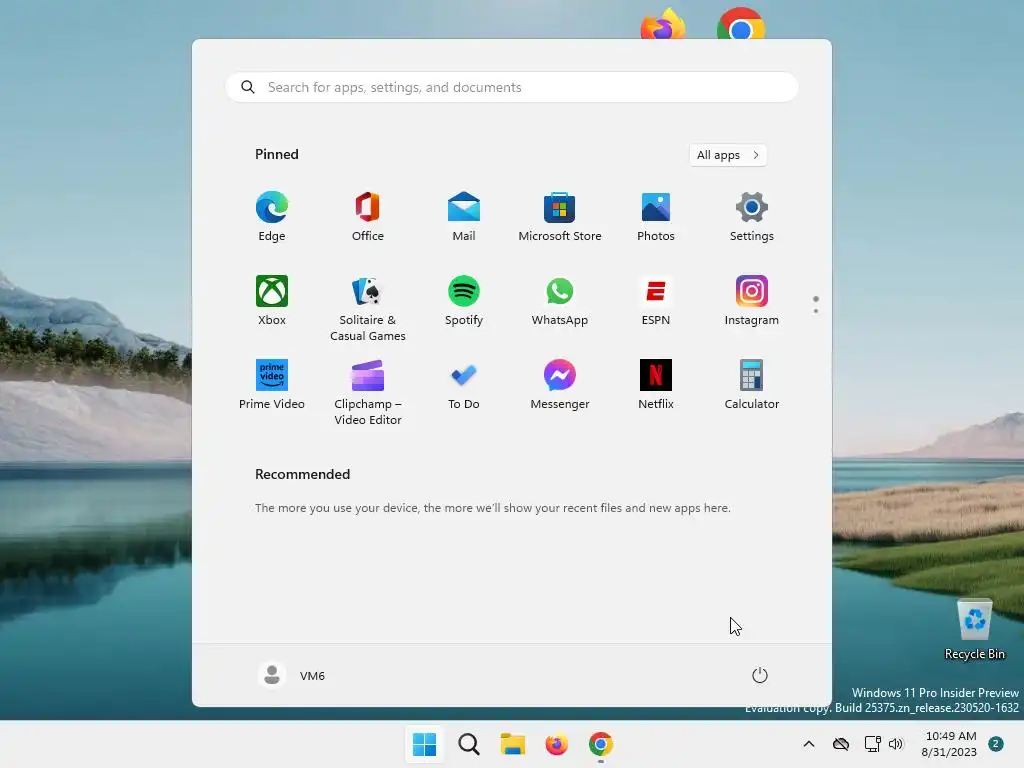The image size is (1024, 768).
Task: Open the WhatsApp pinned app
Action: tap(560, 301)
